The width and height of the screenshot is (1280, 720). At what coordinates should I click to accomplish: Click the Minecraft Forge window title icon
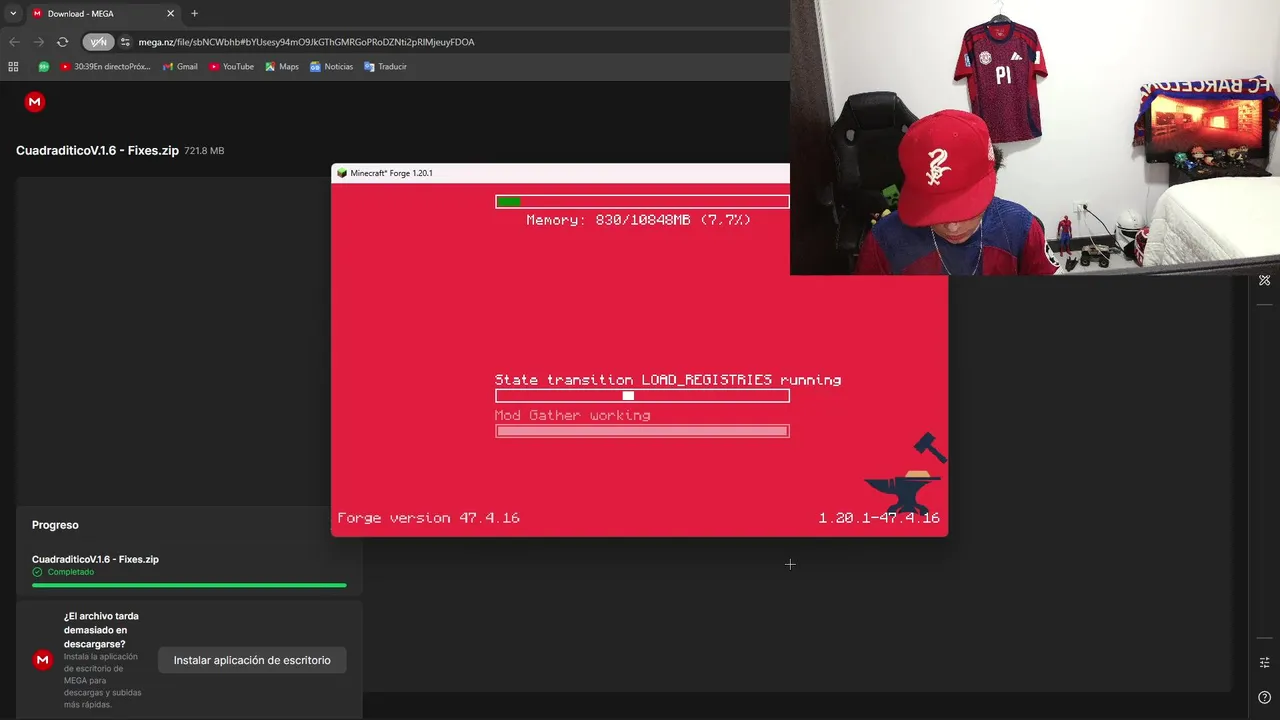(x=342, y=173)
